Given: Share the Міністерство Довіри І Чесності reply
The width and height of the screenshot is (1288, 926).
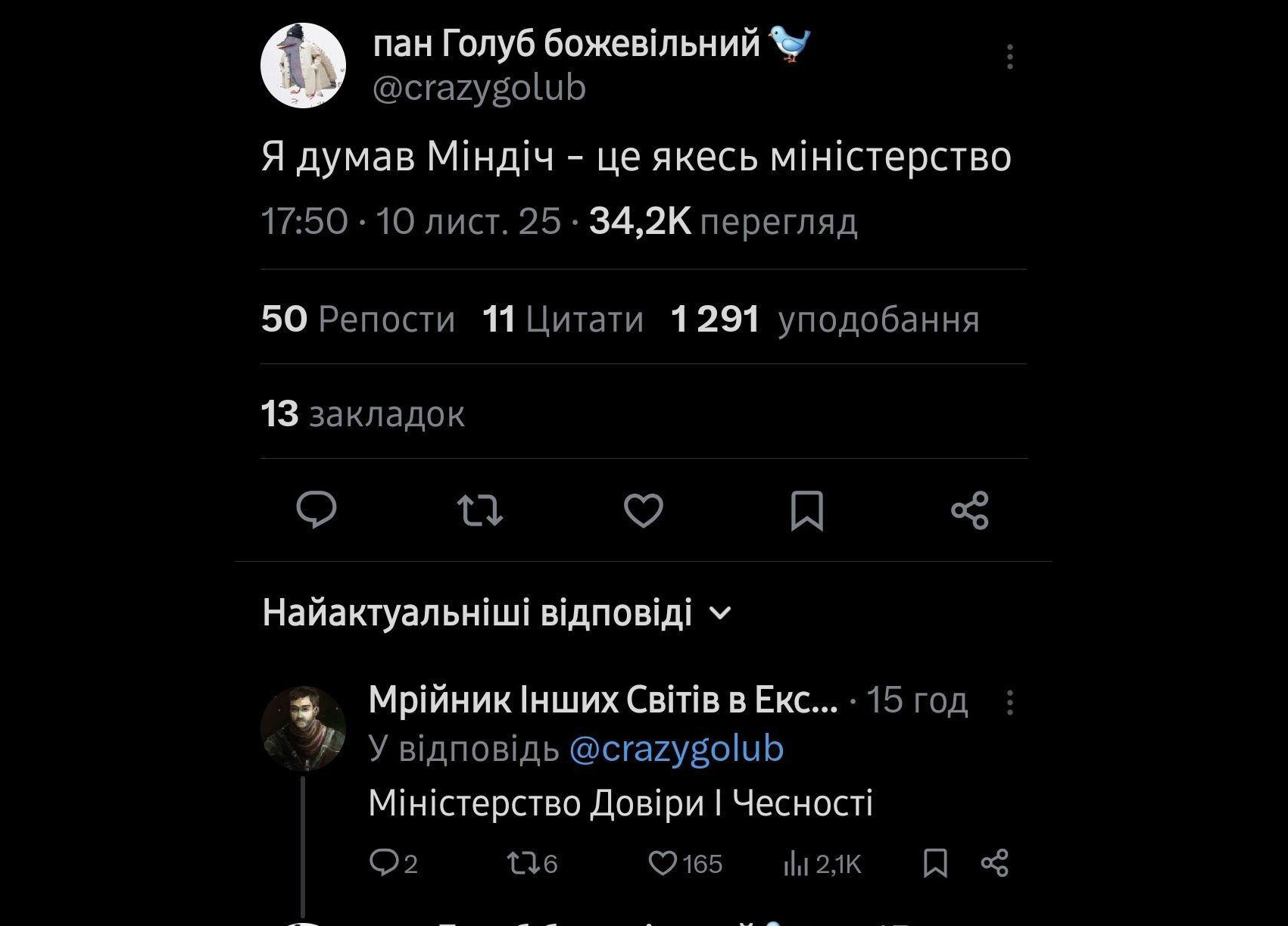Looking at the screenshot, I should 994,863.
